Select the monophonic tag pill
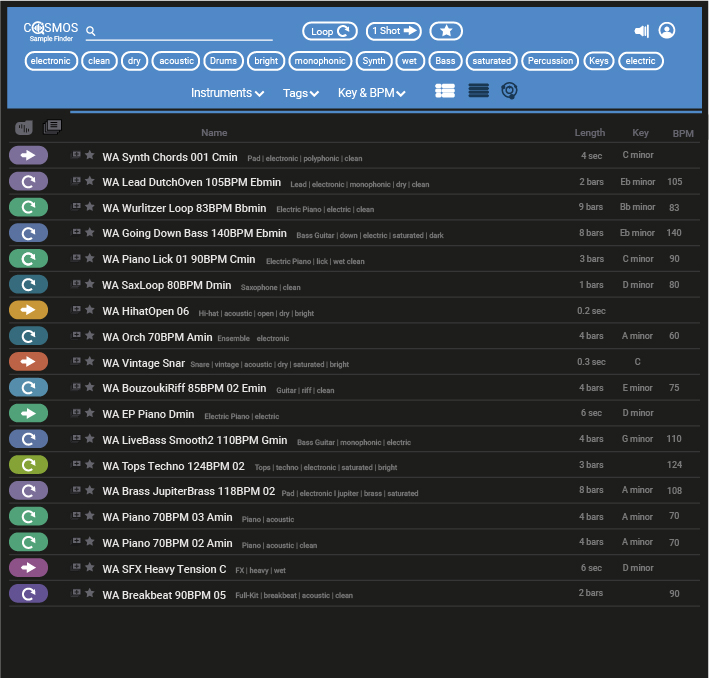Viewport: 709px width, 678px height. pos(320,61)
